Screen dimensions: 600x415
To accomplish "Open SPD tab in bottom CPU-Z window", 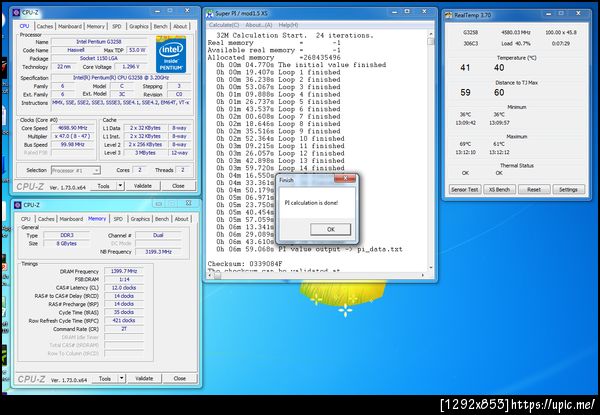I will (118, 219).
